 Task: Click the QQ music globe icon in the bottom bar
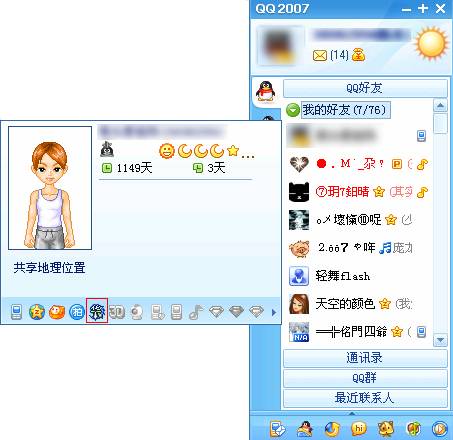coord(413,429)
